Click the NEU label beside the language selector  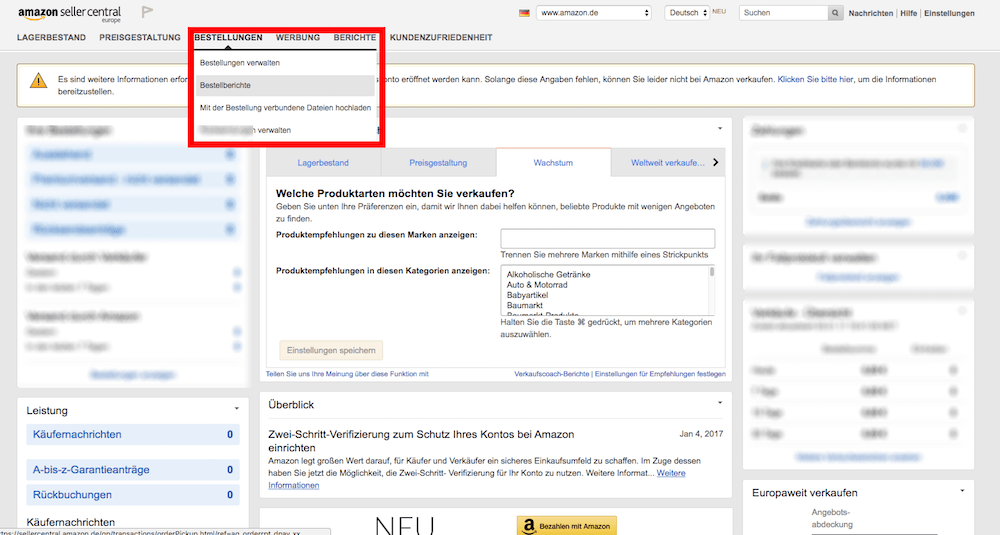coord(719,11)
